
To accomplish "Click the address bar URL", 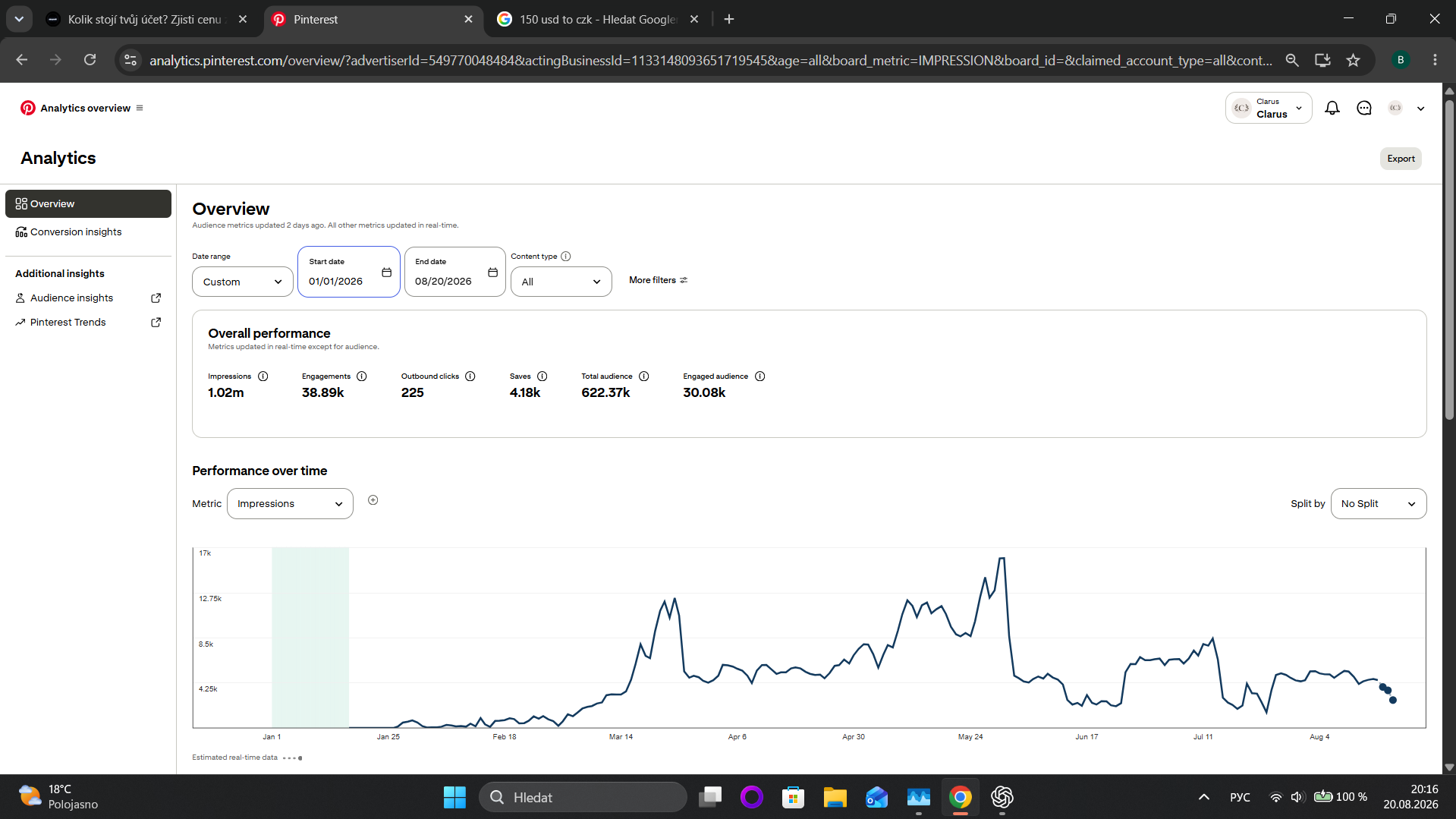I will 711,60.
